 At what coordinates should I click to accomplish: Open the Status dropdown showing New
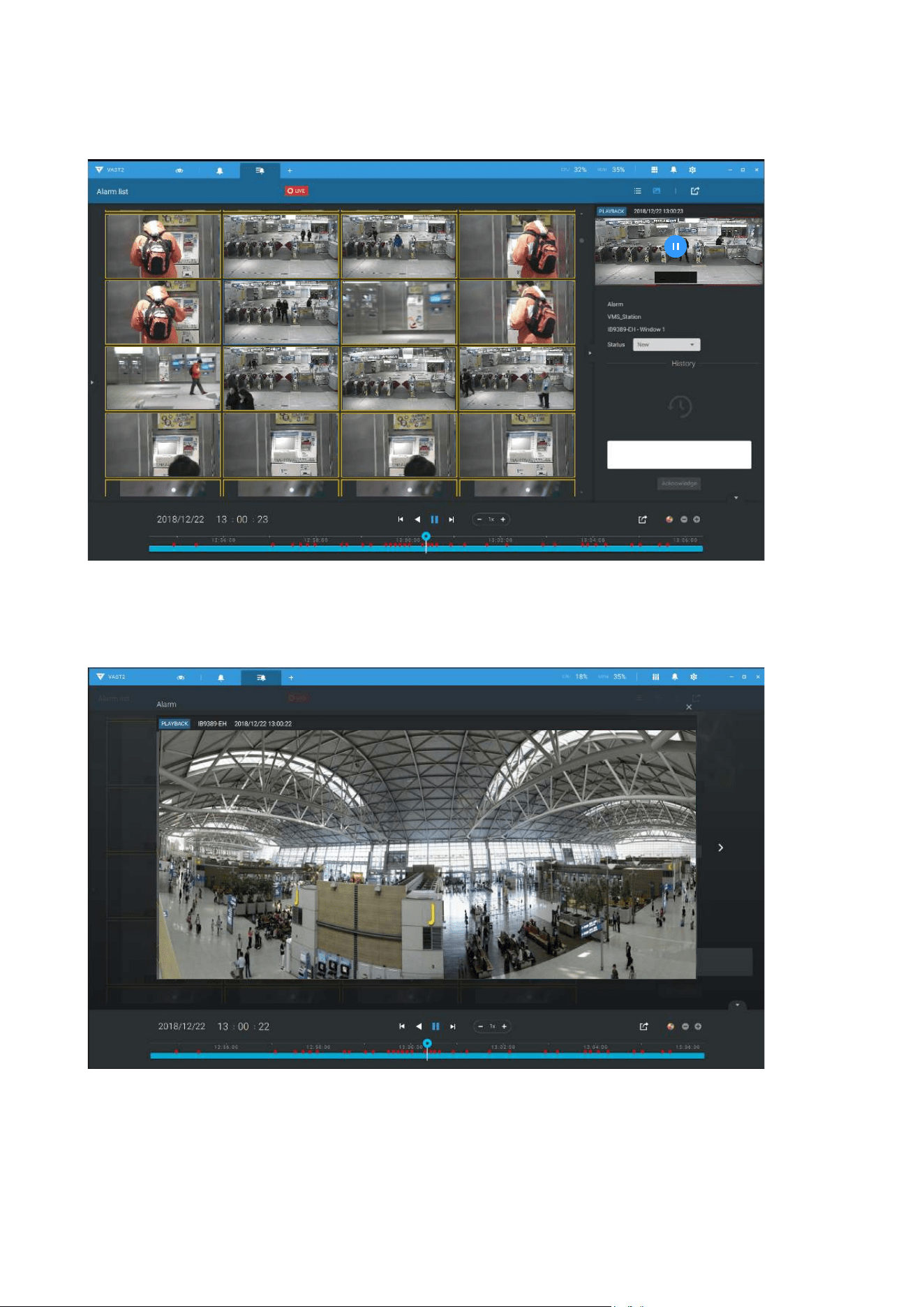[x=666, y=345]
